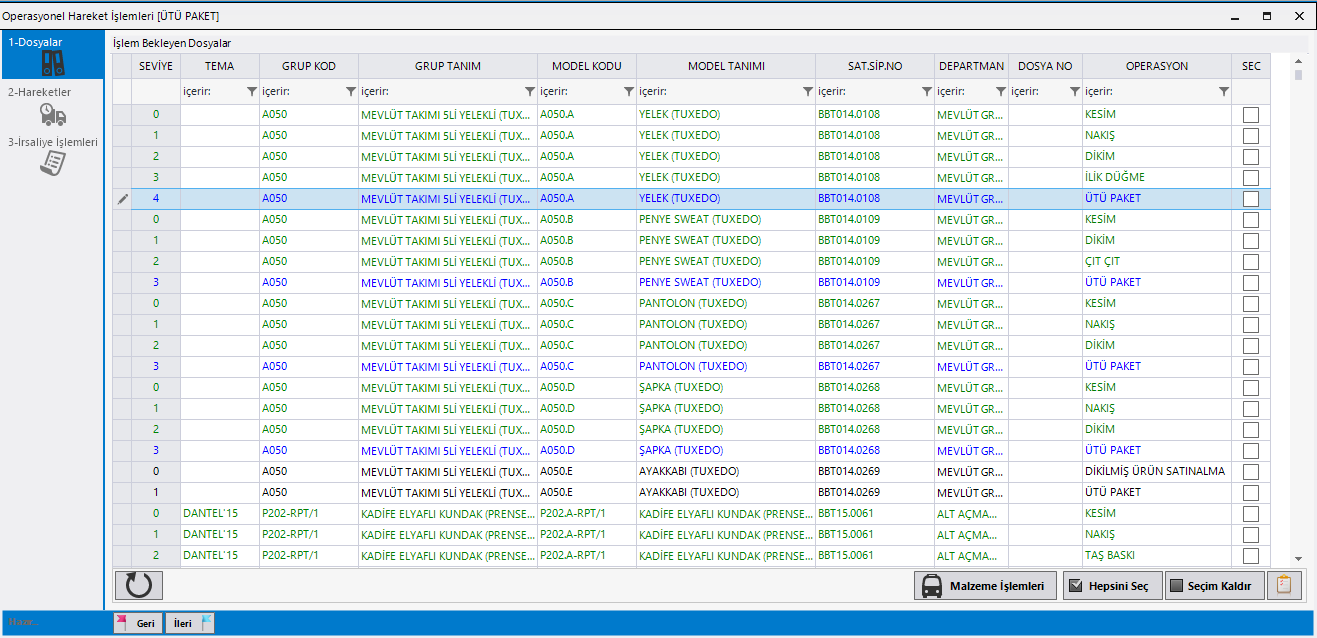Click the clipboard icon at bottom right
This screenshot has height=638, width=1317.
(1284, 585)
